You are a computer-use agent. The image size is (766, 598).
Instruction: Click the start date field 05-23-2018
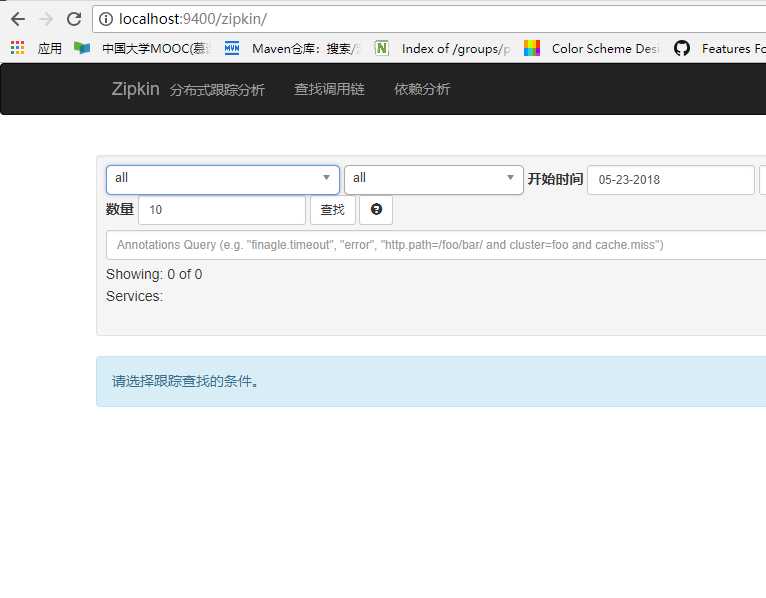(x=671, y=180)
